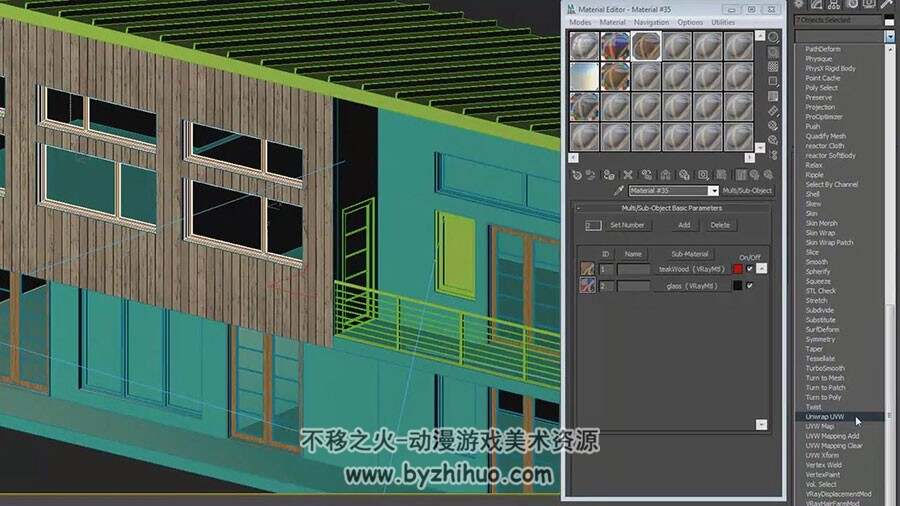Click the Delete sub-material button
Image resolution: width=900 pixels, height=506 pixels.
click(720, 225)
